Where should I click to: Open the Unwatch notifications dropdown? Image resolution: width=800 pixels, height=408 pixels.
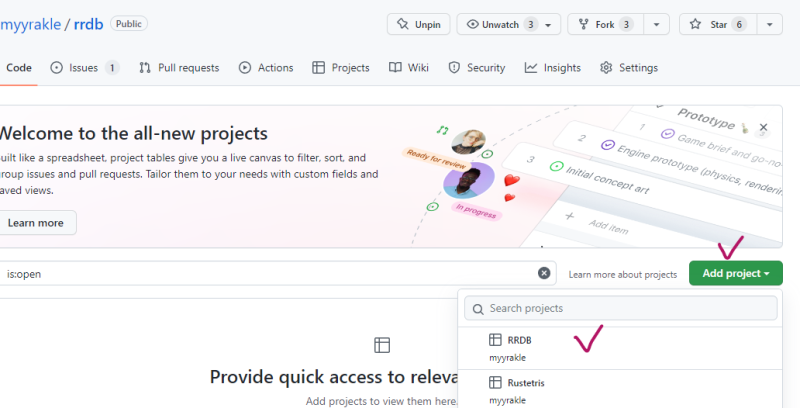point(508,24)
